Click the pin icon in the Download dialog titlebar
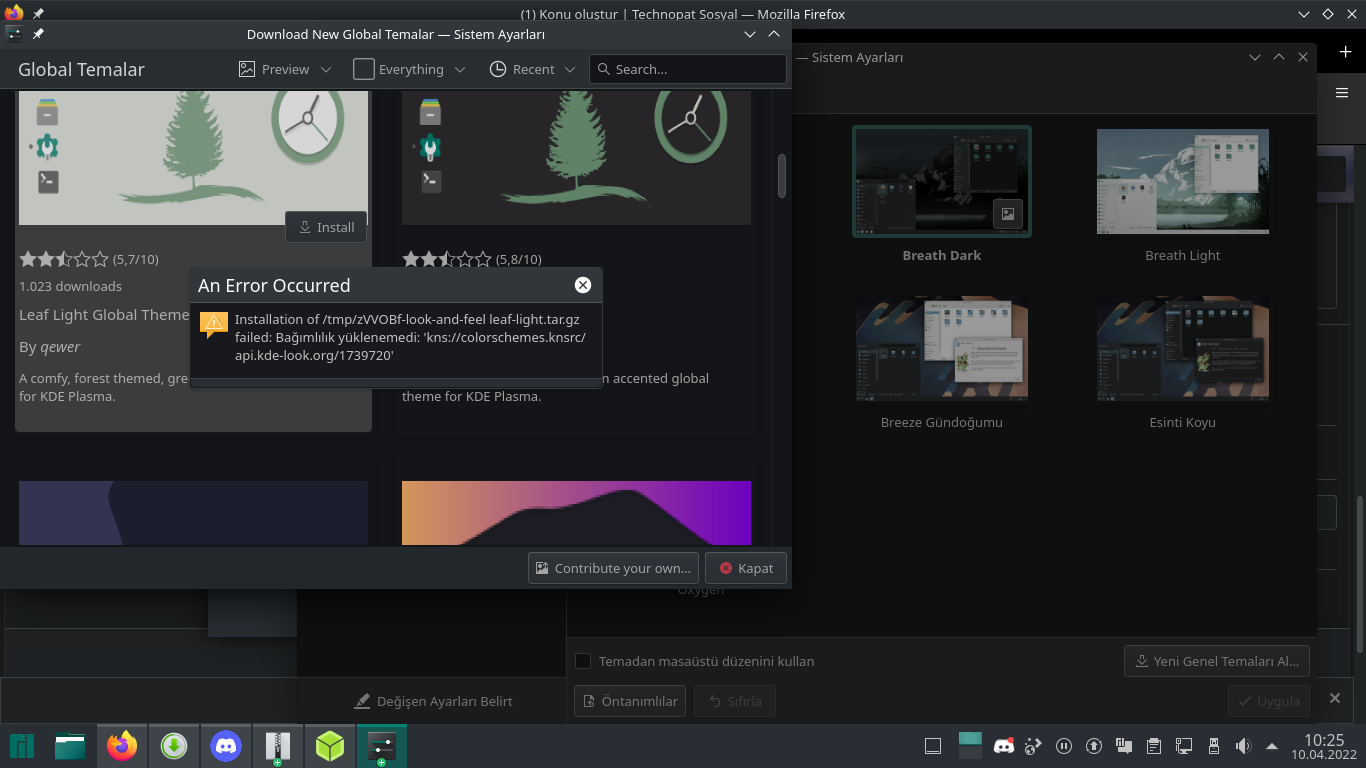 coord(38,34)
